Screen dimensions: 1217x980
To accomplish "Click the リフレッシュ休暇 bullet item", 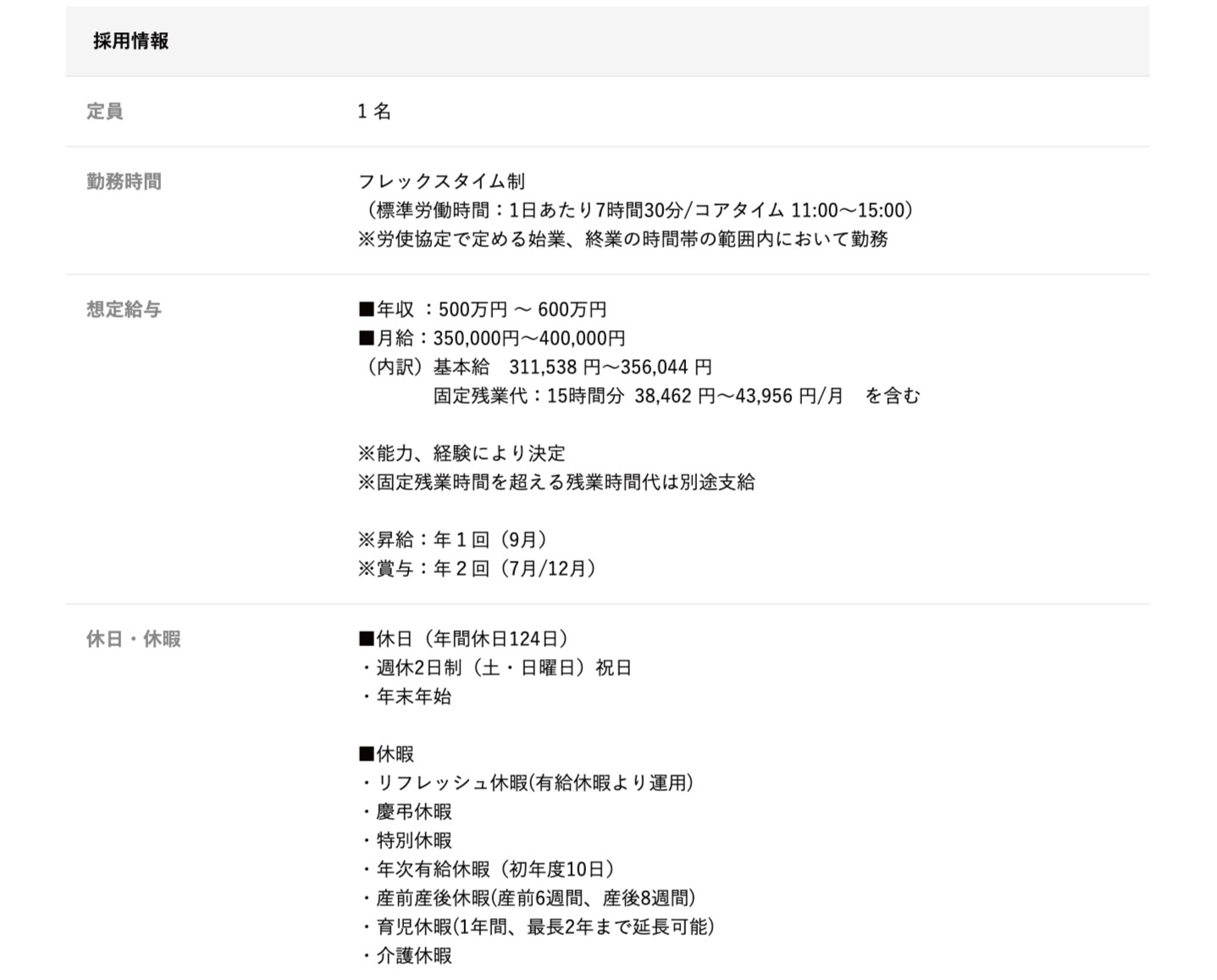I will 527,783.
